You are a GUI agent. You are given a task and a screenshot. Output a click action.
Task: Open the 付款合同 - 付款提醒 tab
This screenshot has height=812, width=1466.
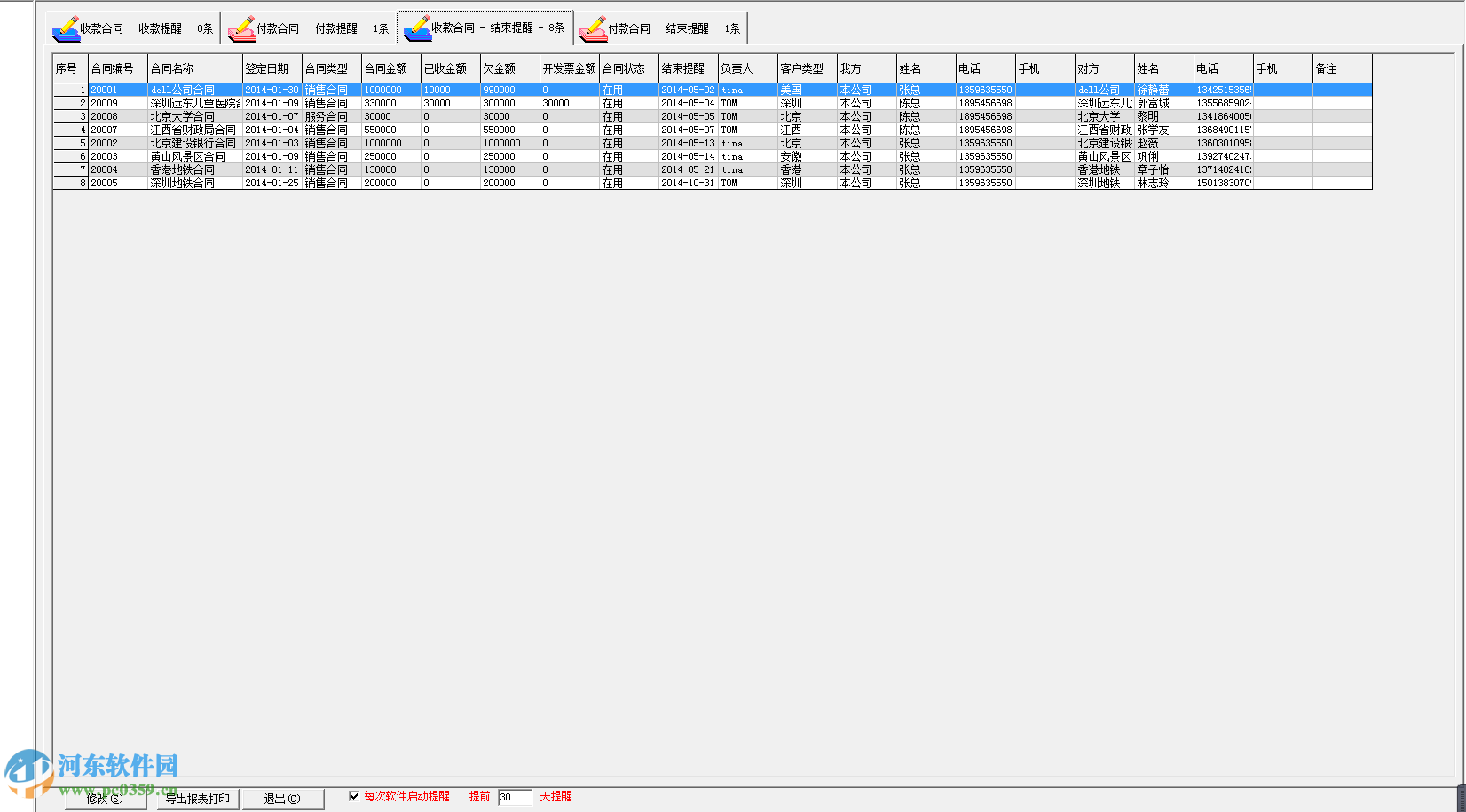tap(308, 28)
